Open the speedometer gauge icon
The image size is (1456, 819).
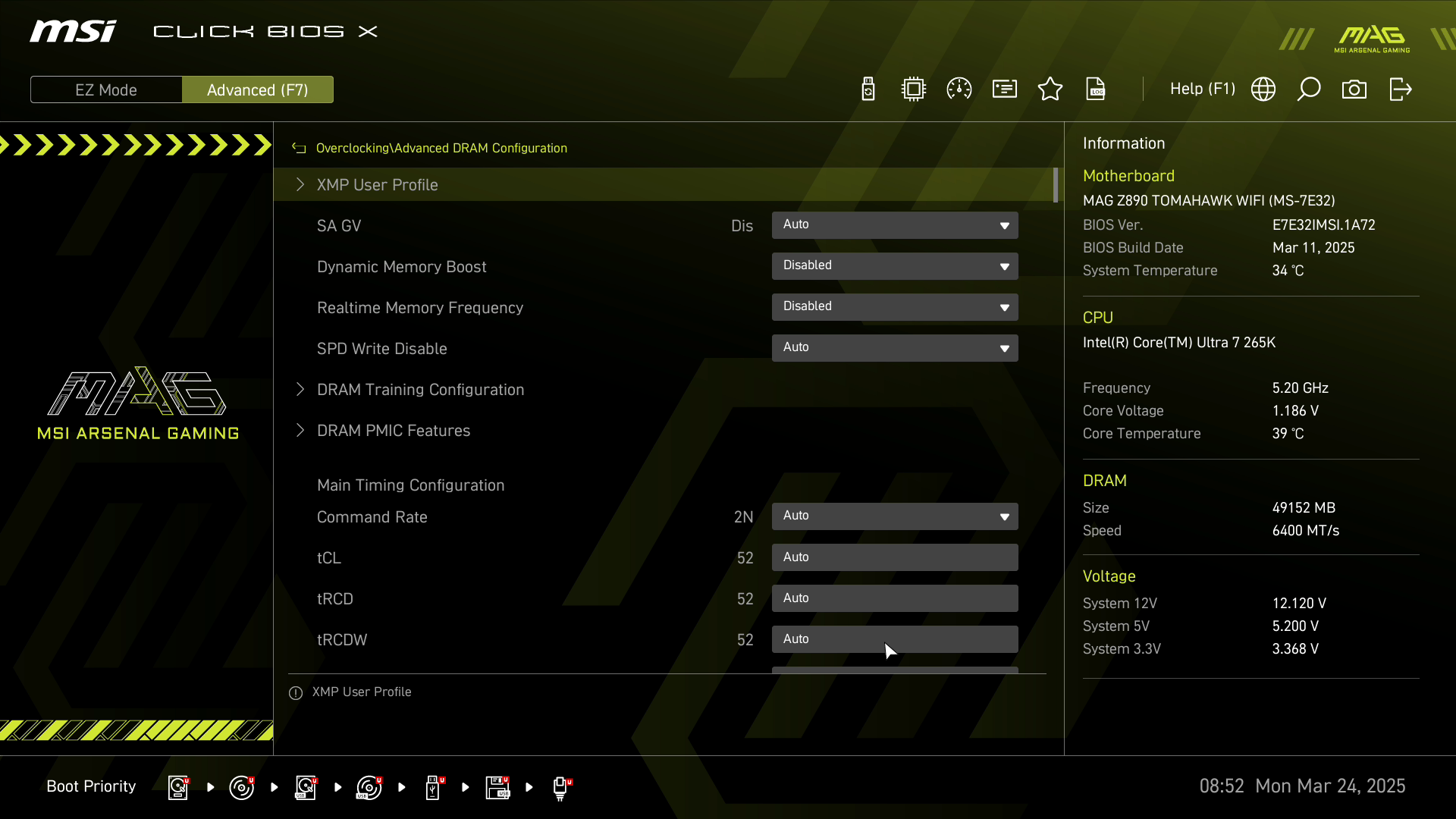959,89
